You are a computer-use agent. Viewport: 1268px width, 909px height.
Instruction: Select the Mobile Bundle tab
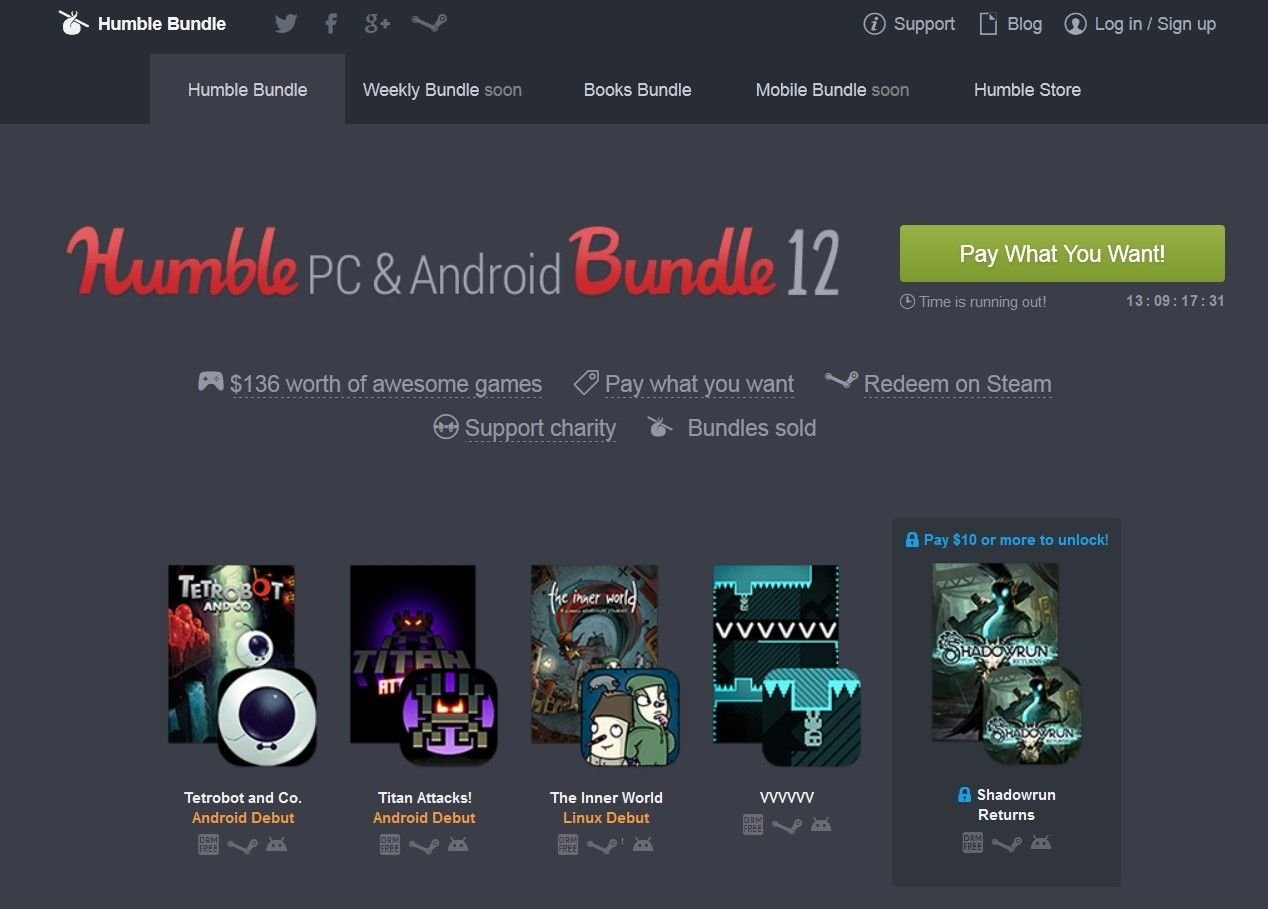click(x=832, y=90)
